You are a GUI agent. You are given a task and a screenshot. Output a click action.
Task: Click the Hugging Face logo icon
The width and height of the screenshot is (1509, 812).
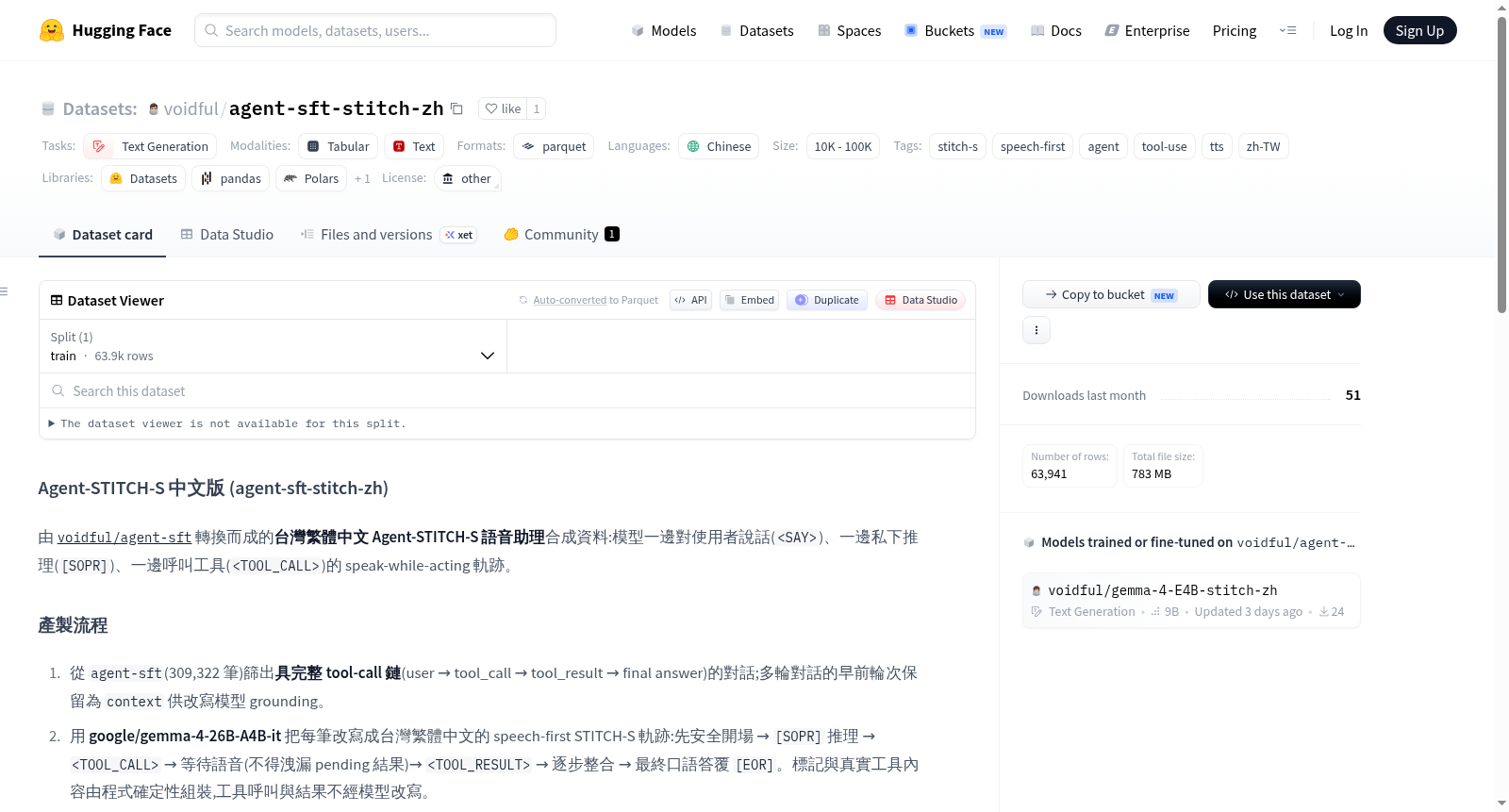coord(52,30)
